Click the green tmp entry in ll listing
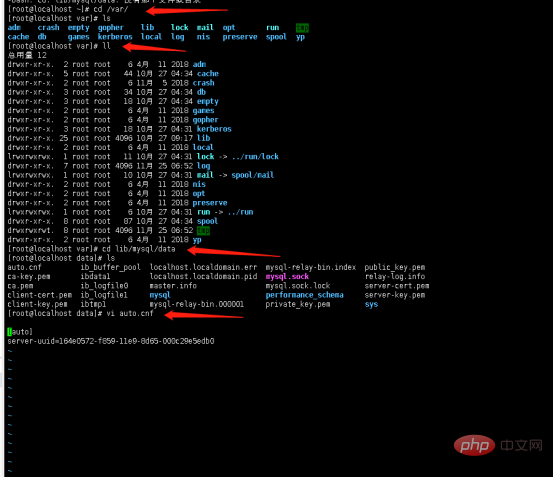Image resolution: width=553 pixels, height=478 pixels. [x=203, y=230]
